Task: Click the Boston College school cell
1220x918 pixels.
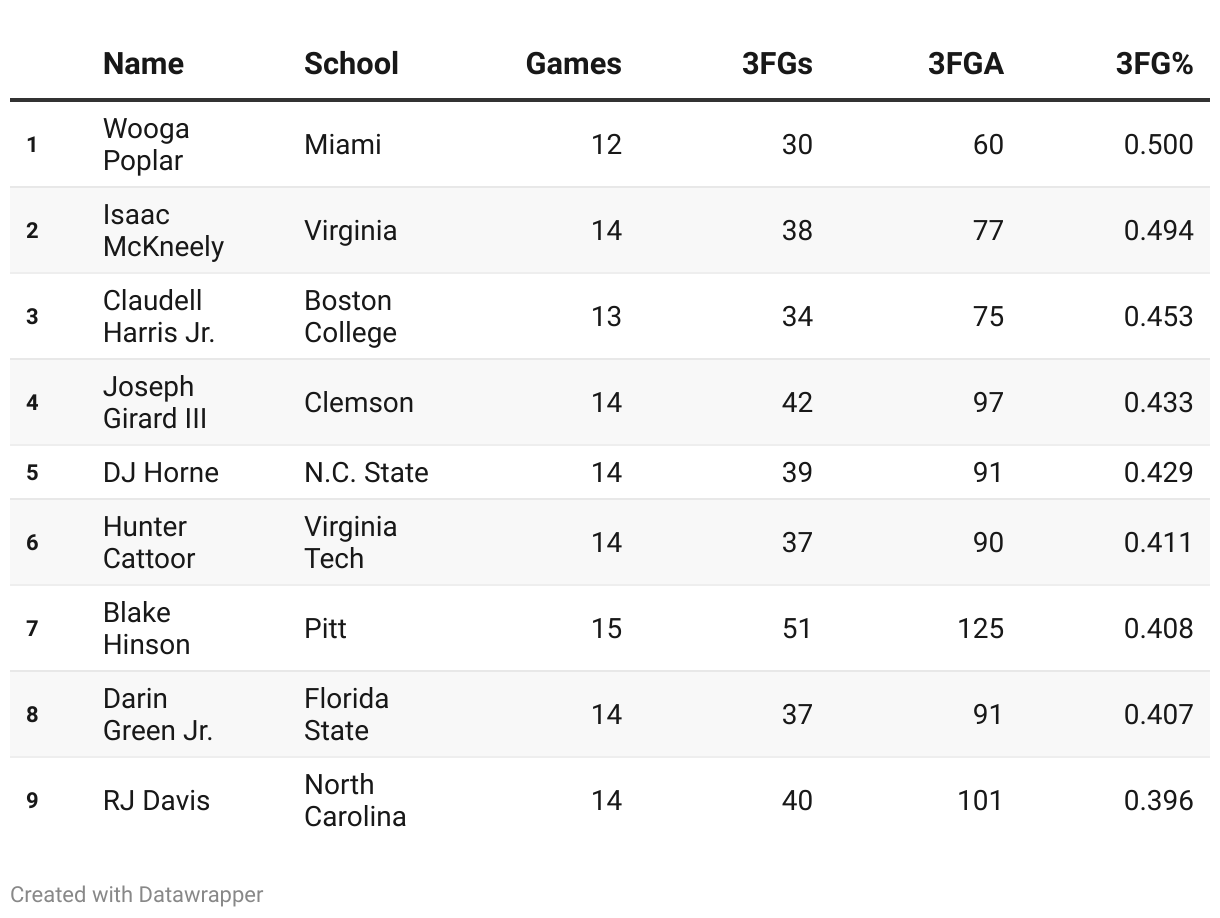Action: pyautogui.click(x=350, y=317)
